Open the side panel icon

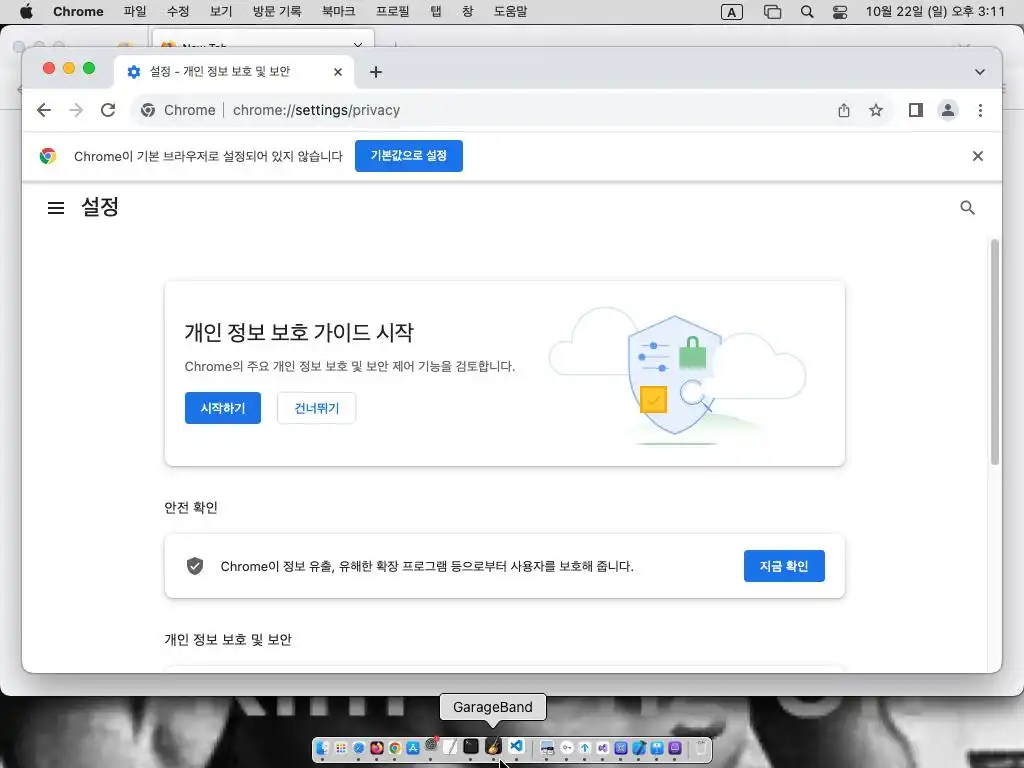click(x=916, y=110)
